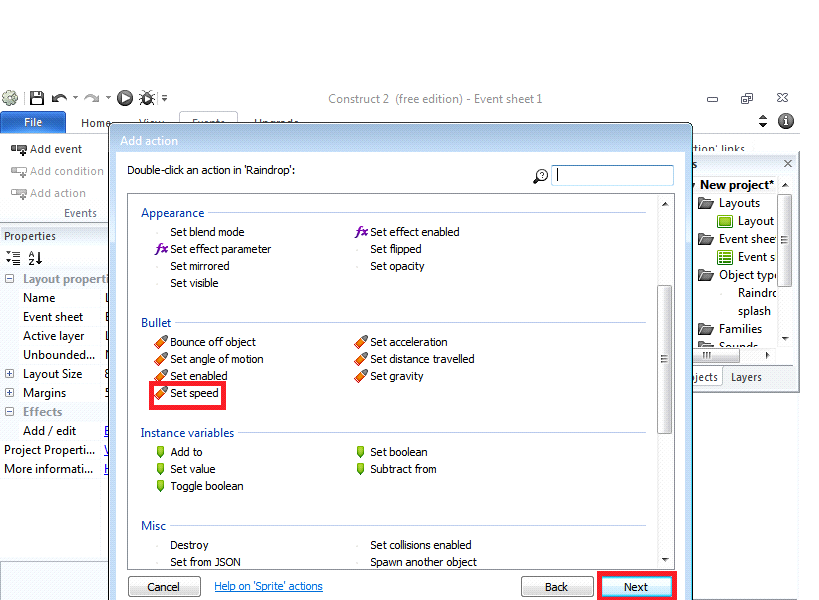Select the Set effect enabled action
Screen dimensions: 819x600
(x=407, y=232)
